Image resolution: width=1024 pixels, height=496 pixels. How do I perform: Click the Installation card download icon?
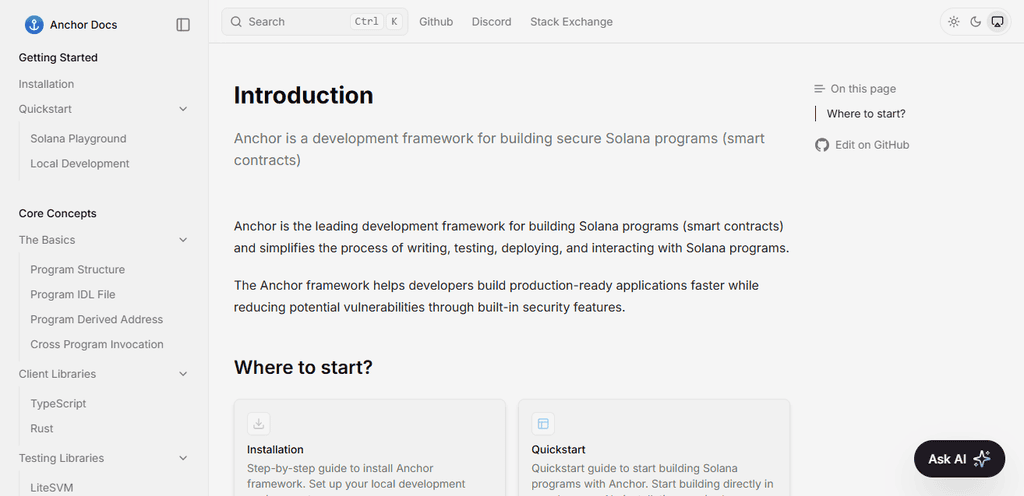[x=259, y=424]
